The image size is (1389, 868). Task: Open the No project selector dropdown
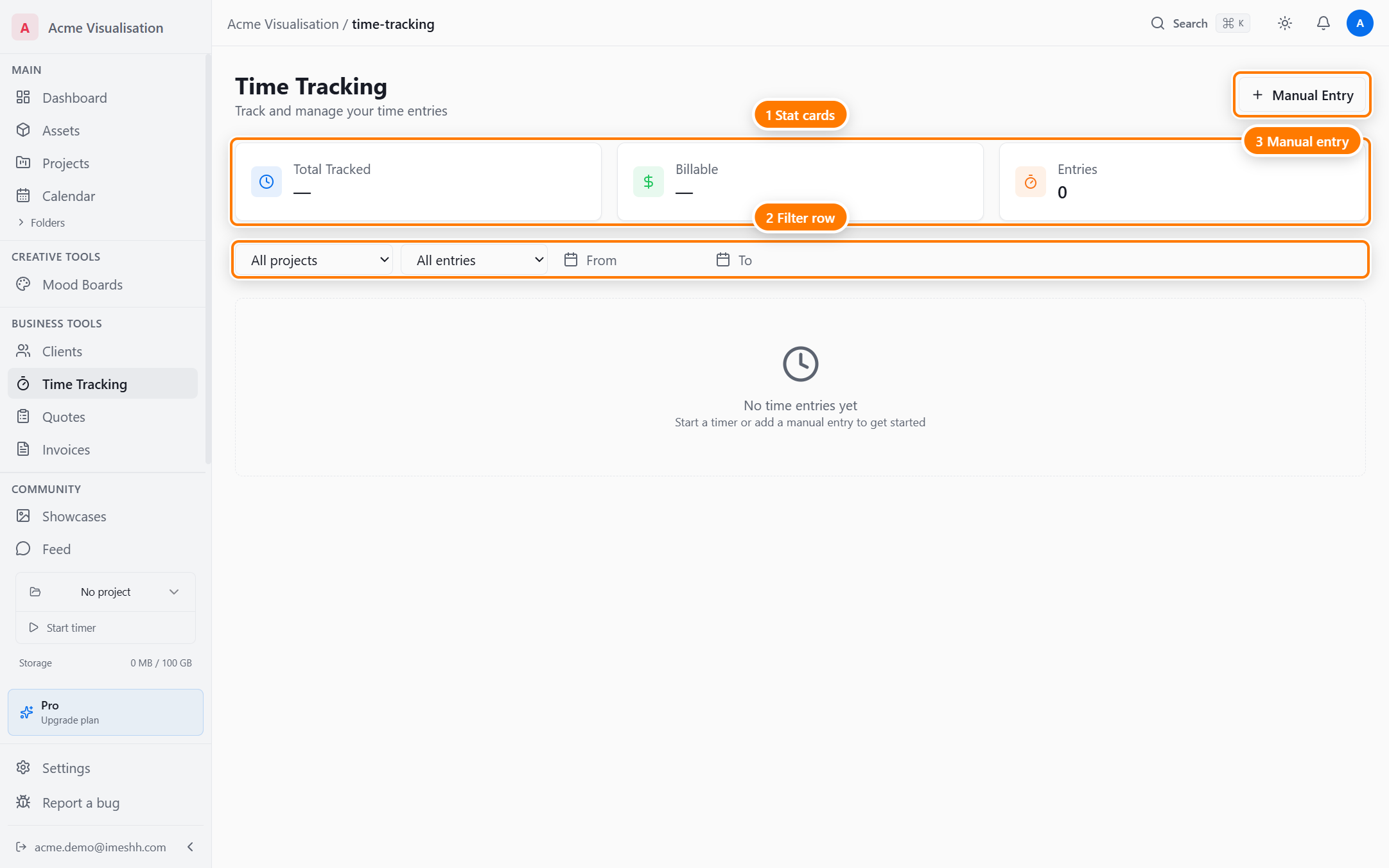point(105,591)
